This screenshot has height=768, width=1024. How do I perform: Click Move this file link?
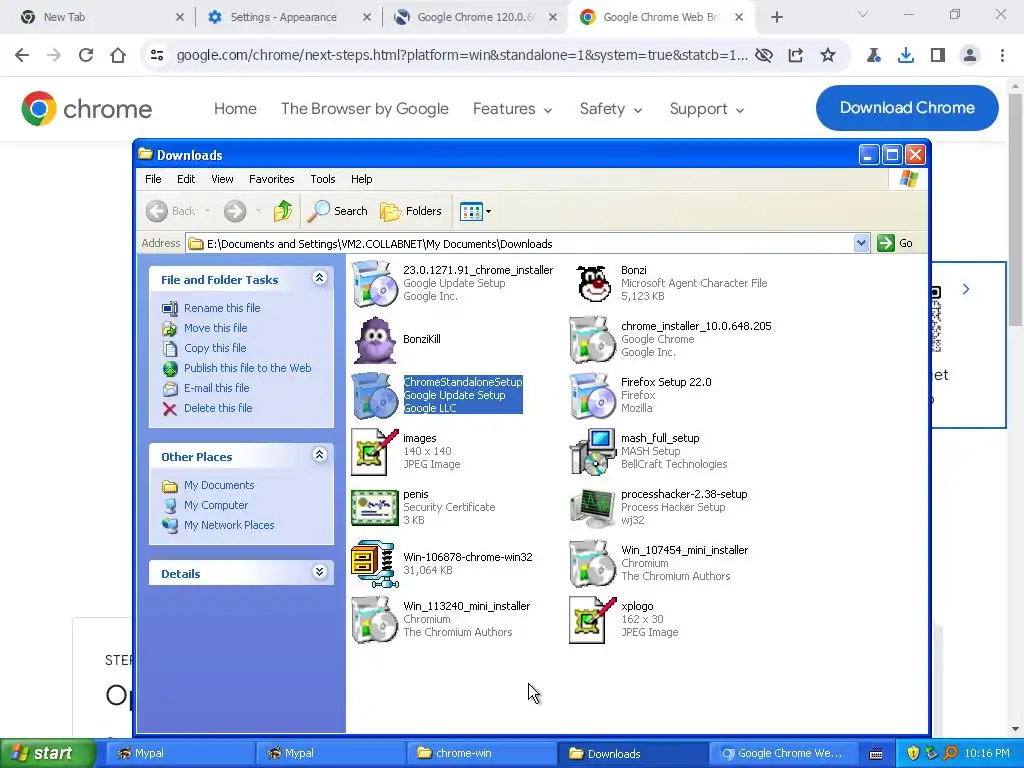(216, 328)
